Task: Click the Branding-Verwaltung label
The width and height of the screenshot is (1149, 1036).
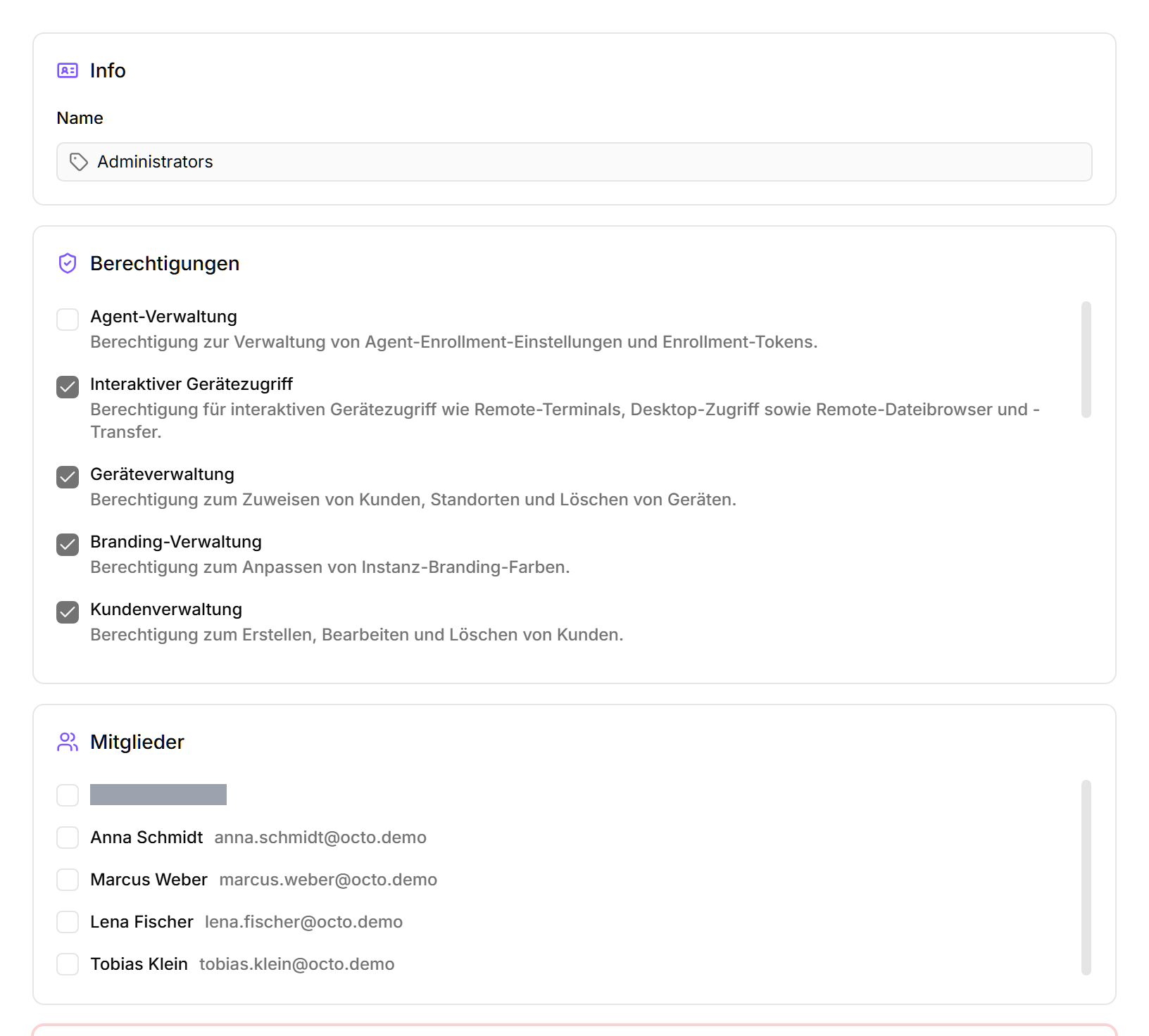Action: pos(176,542)
